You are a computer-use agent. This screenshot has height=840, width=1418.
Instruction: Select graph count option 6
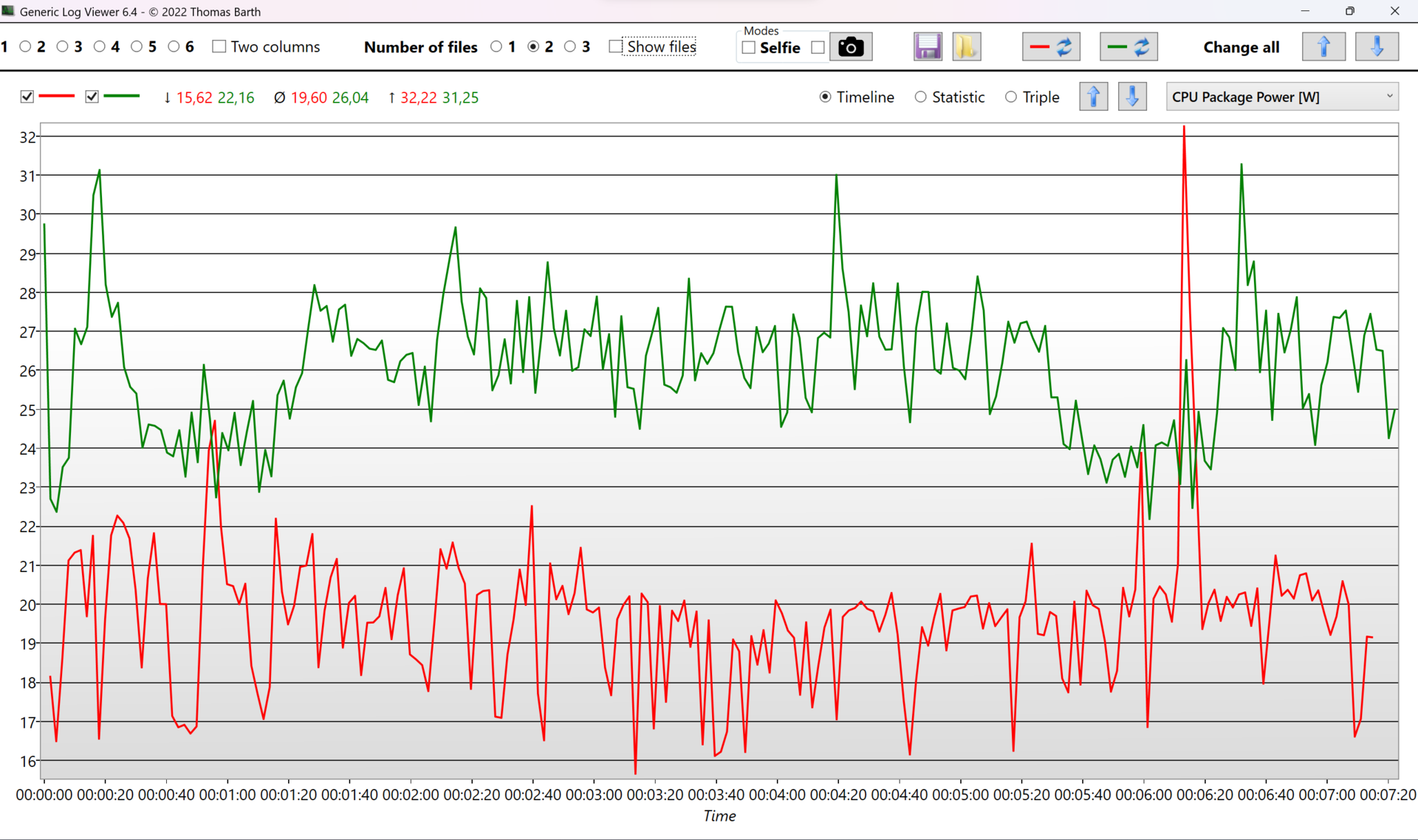click(x=174, y=47)
